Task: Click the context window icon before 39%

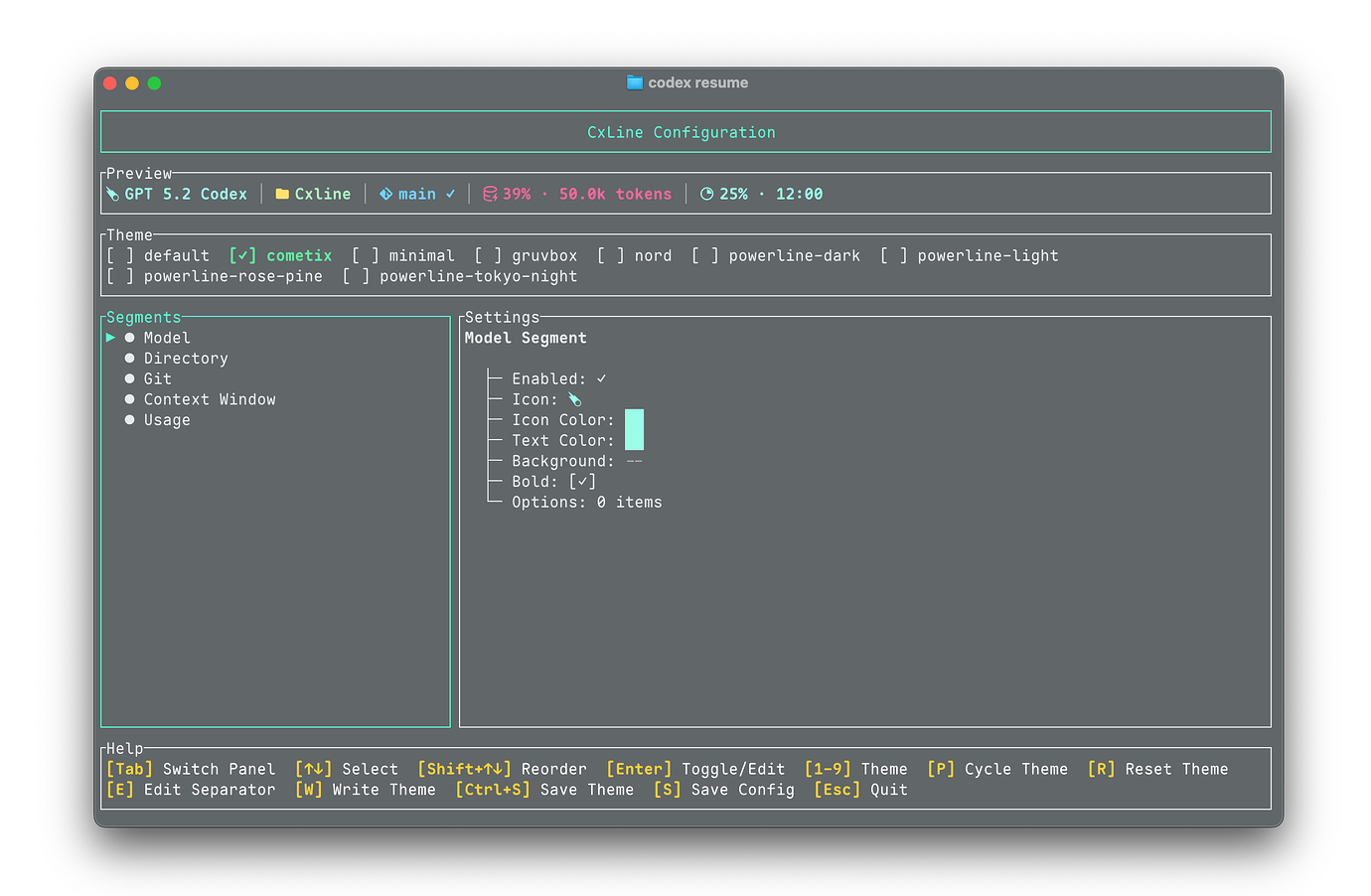Action: click(490, 195)
